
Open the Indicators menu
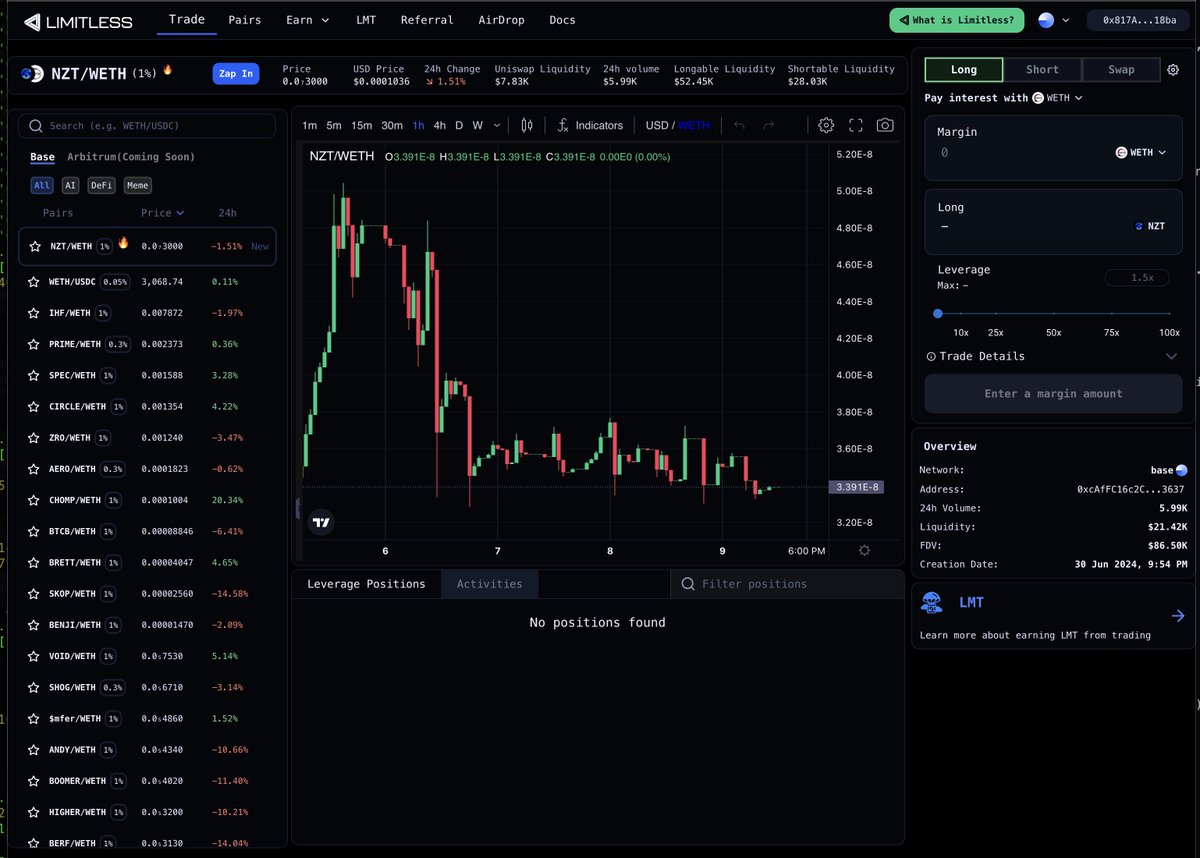coord(591,125)
